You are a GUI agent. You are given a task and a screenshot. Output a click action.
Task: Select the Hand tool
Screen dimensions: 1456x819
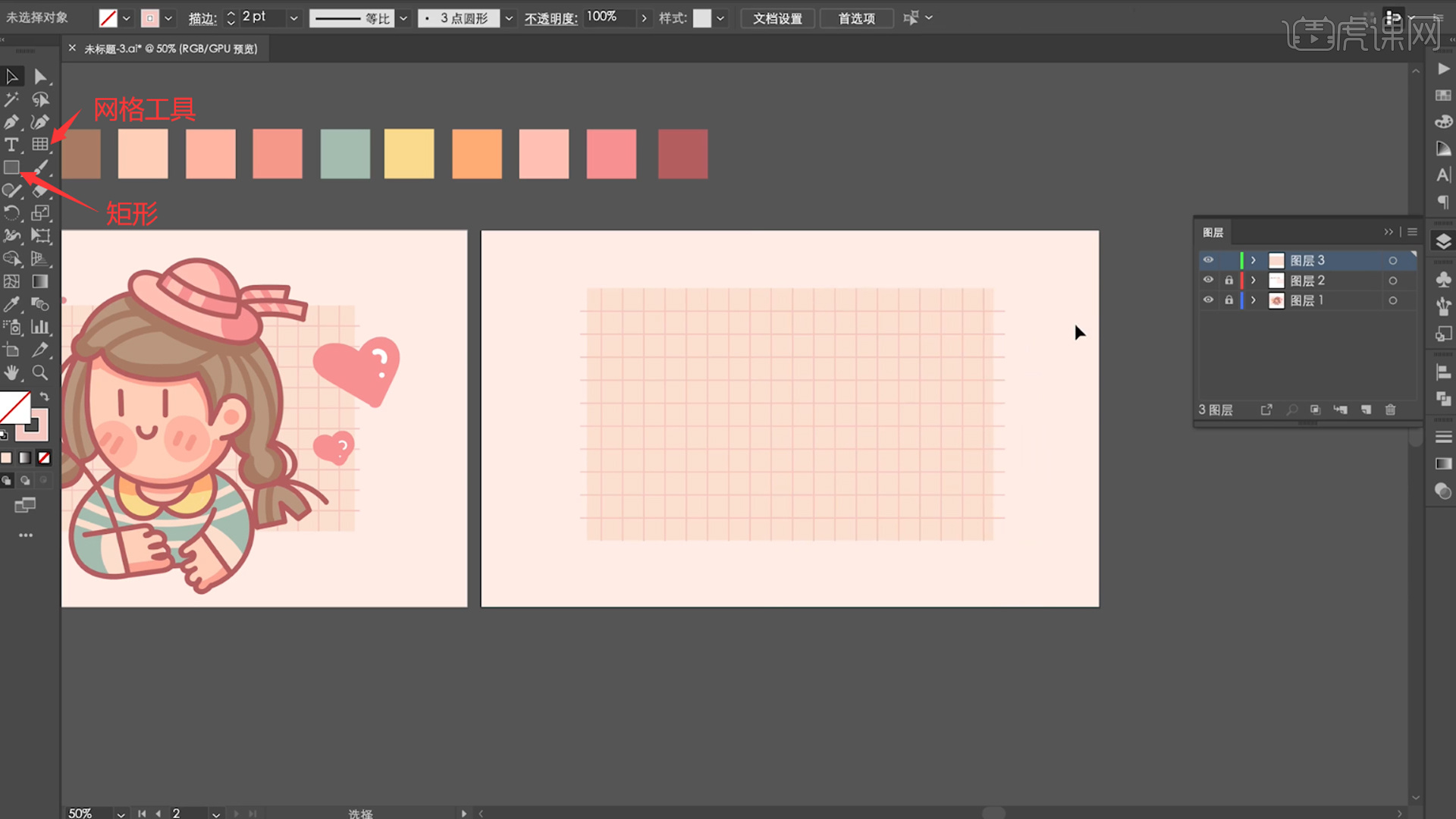(11, 372)
